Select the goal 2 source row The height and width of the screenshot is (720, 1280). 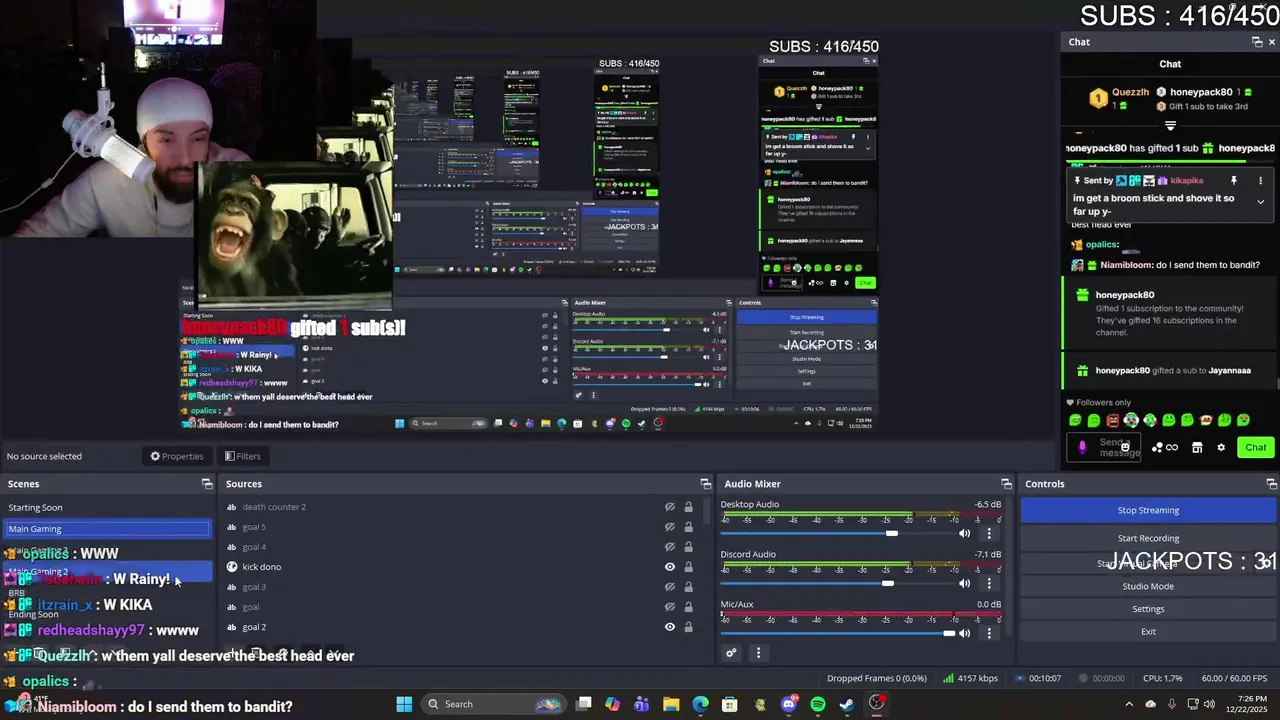click(458, 627)
